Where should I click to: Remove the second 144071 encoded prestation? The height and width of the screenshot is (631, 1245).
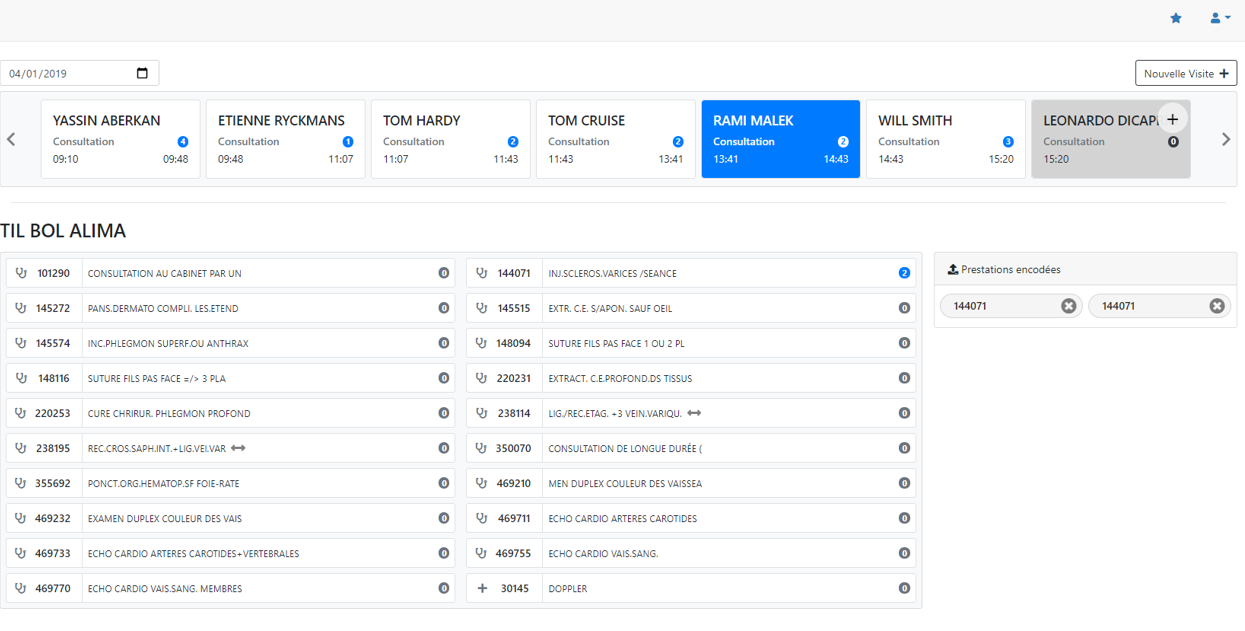coord(1216,306)
